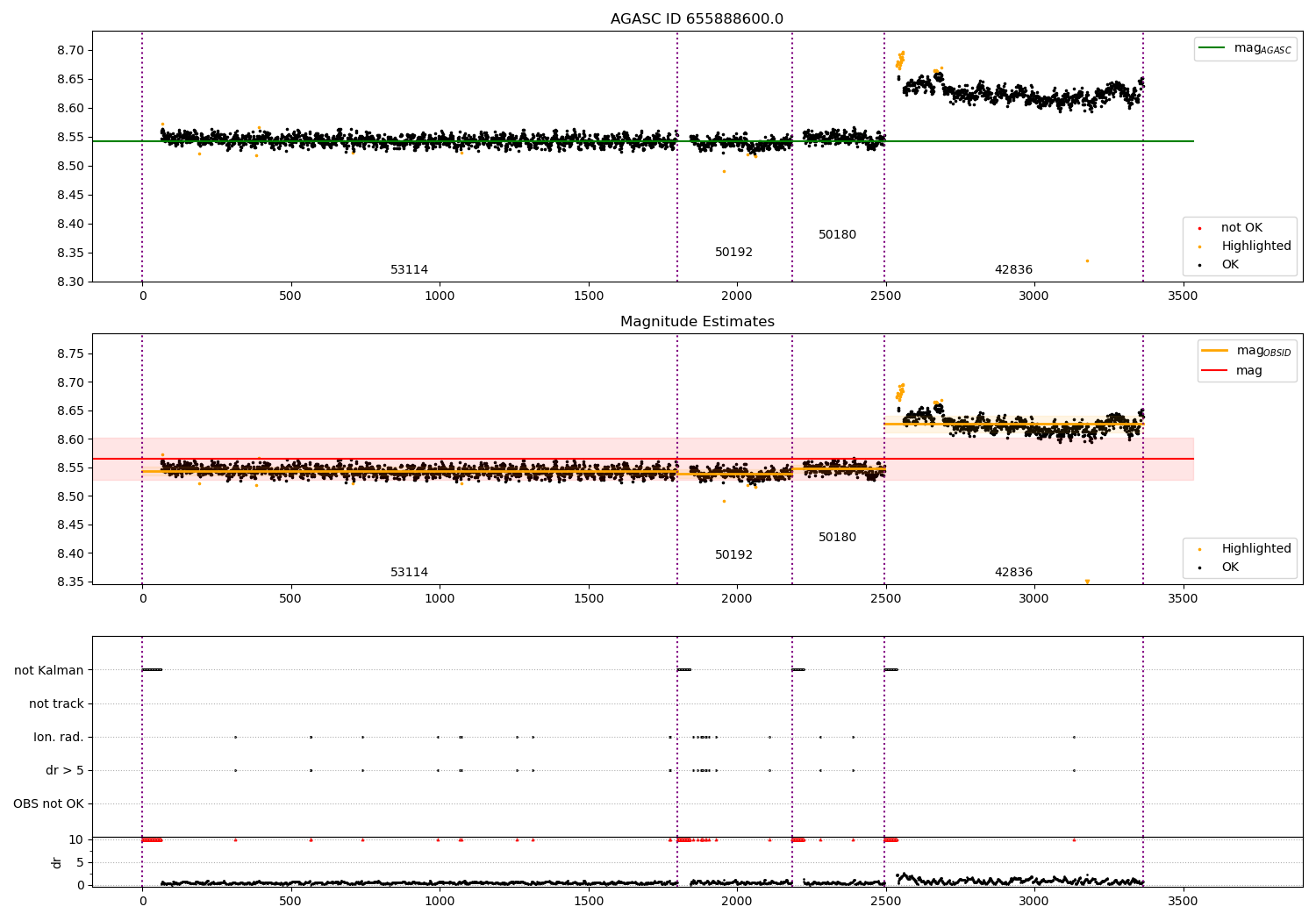This screenshot has height=921, width=1316.
Task: Click the 8.70 tick on top plot
Action: coord(70,51)
